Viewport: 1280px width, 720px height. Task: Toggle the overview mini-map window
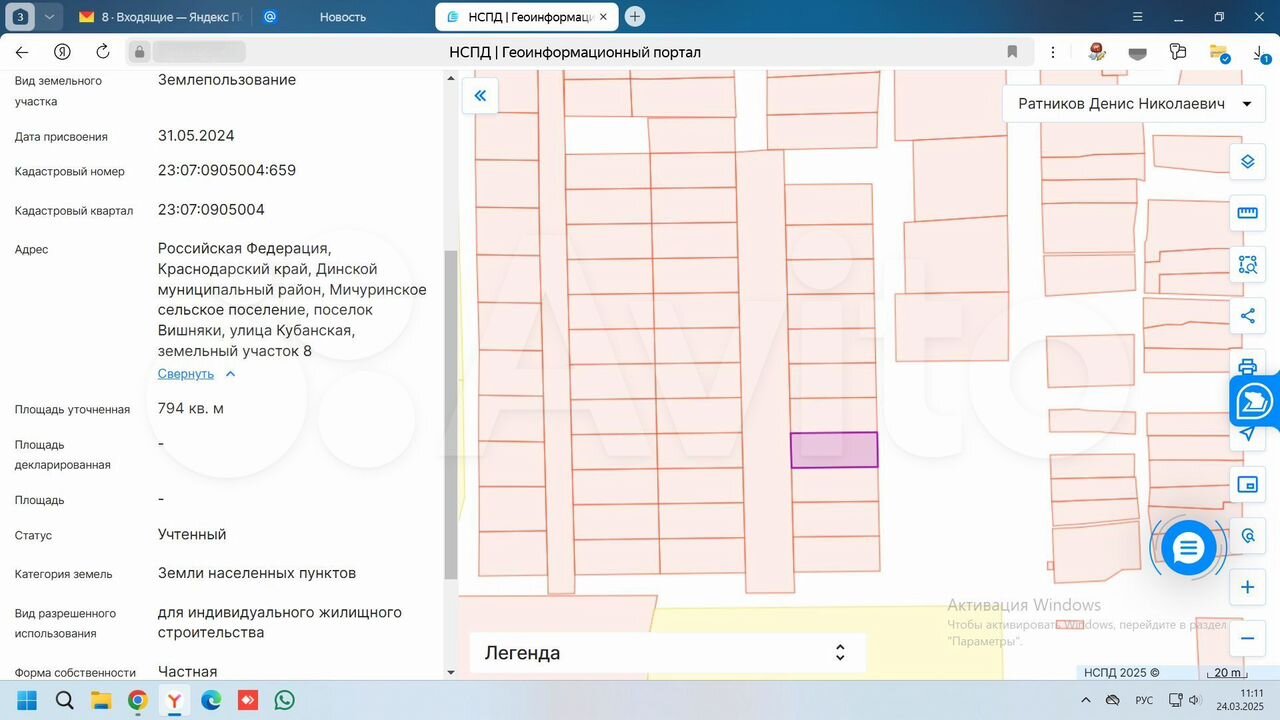[x=1247, y=485]
